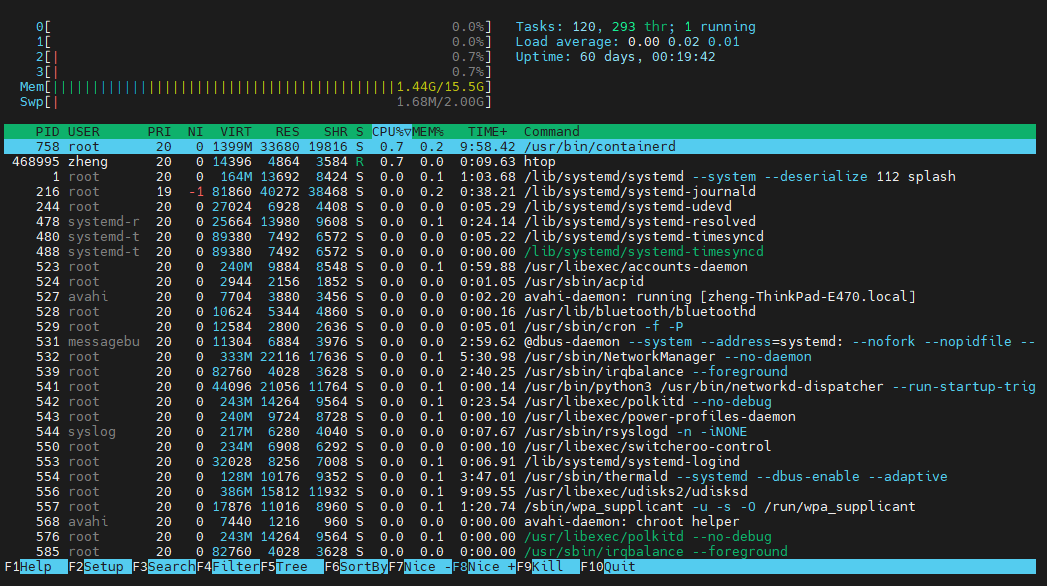Select the switcheroo-control process row
The image size is (1047, 586).
(520, 447)
